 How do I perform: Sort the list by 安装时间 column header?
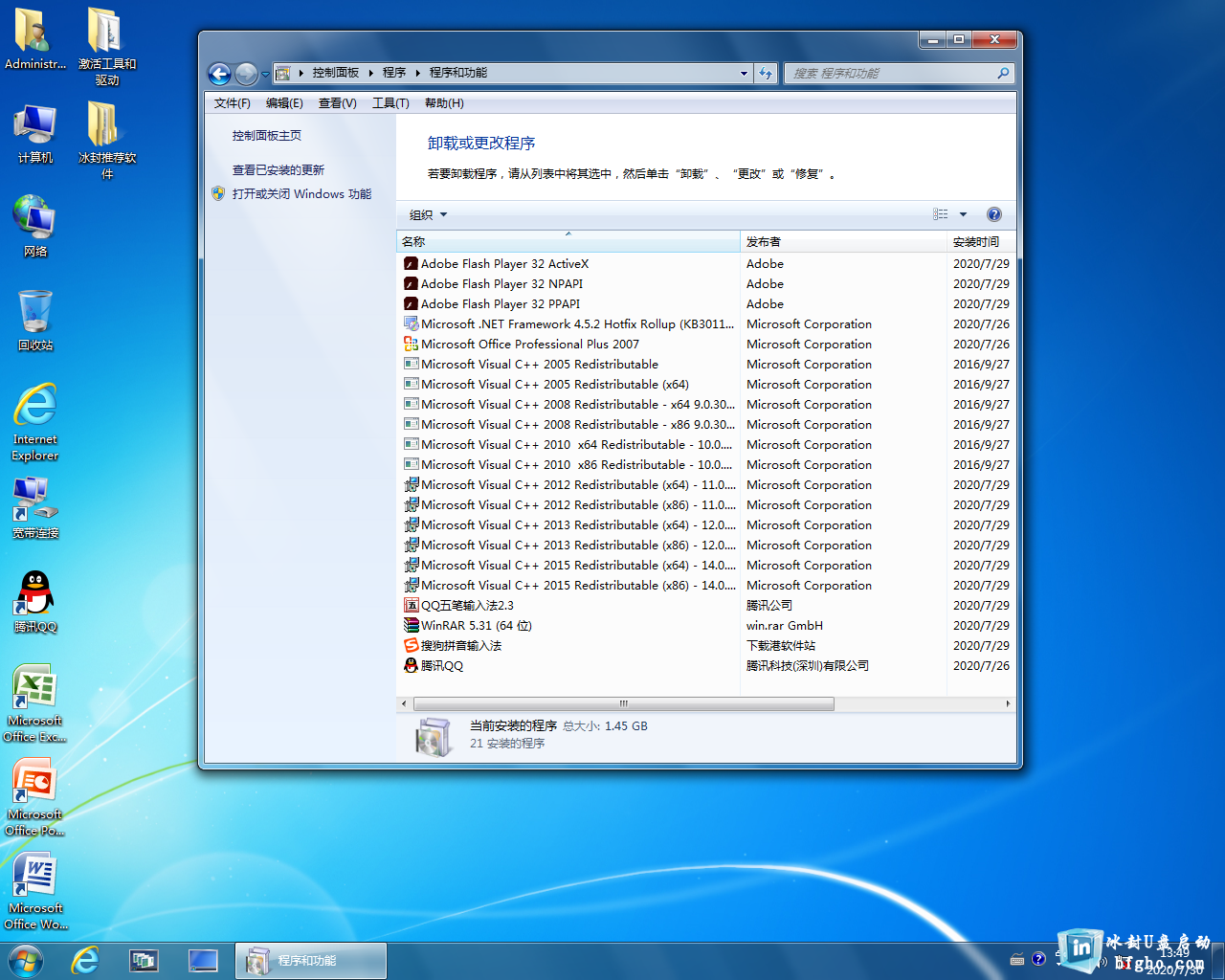[981, 241]
